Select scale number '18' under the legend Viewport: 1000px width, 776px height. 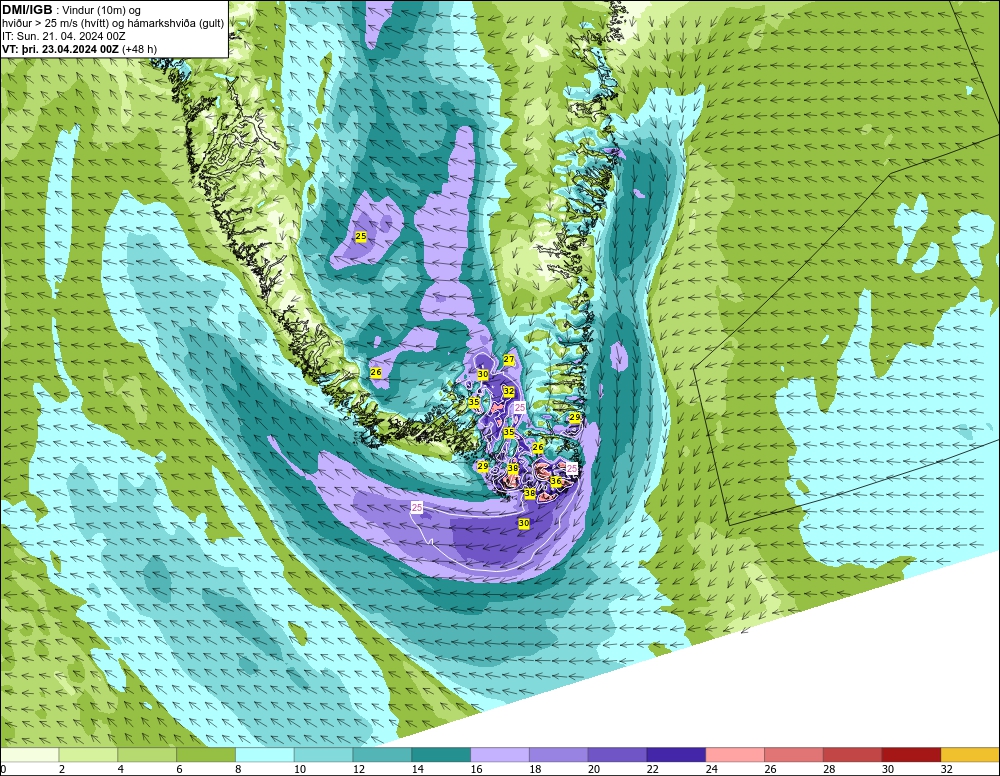(x=535, y=769)
